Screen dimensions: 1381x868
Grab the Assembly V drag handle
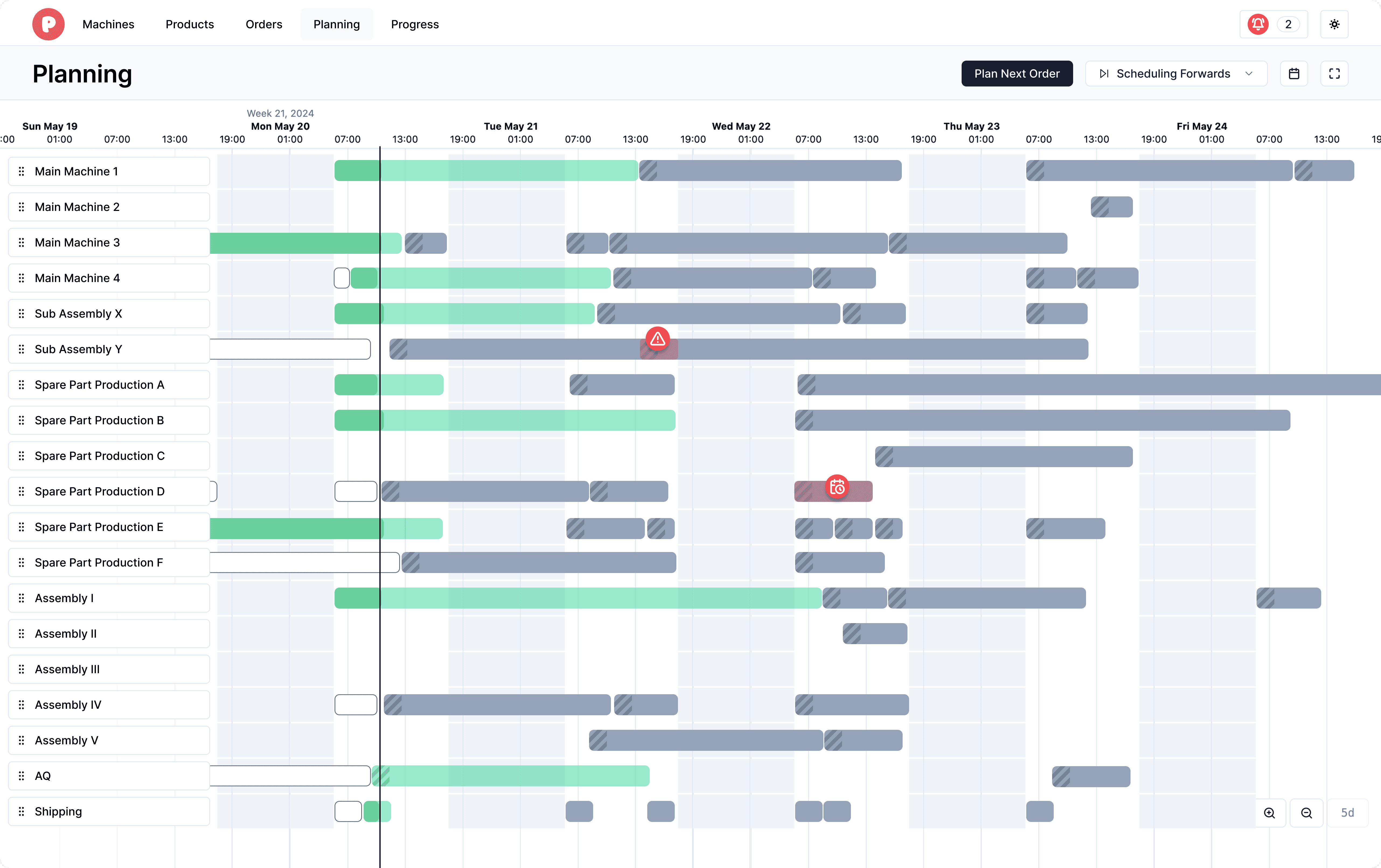click(22, 741)
